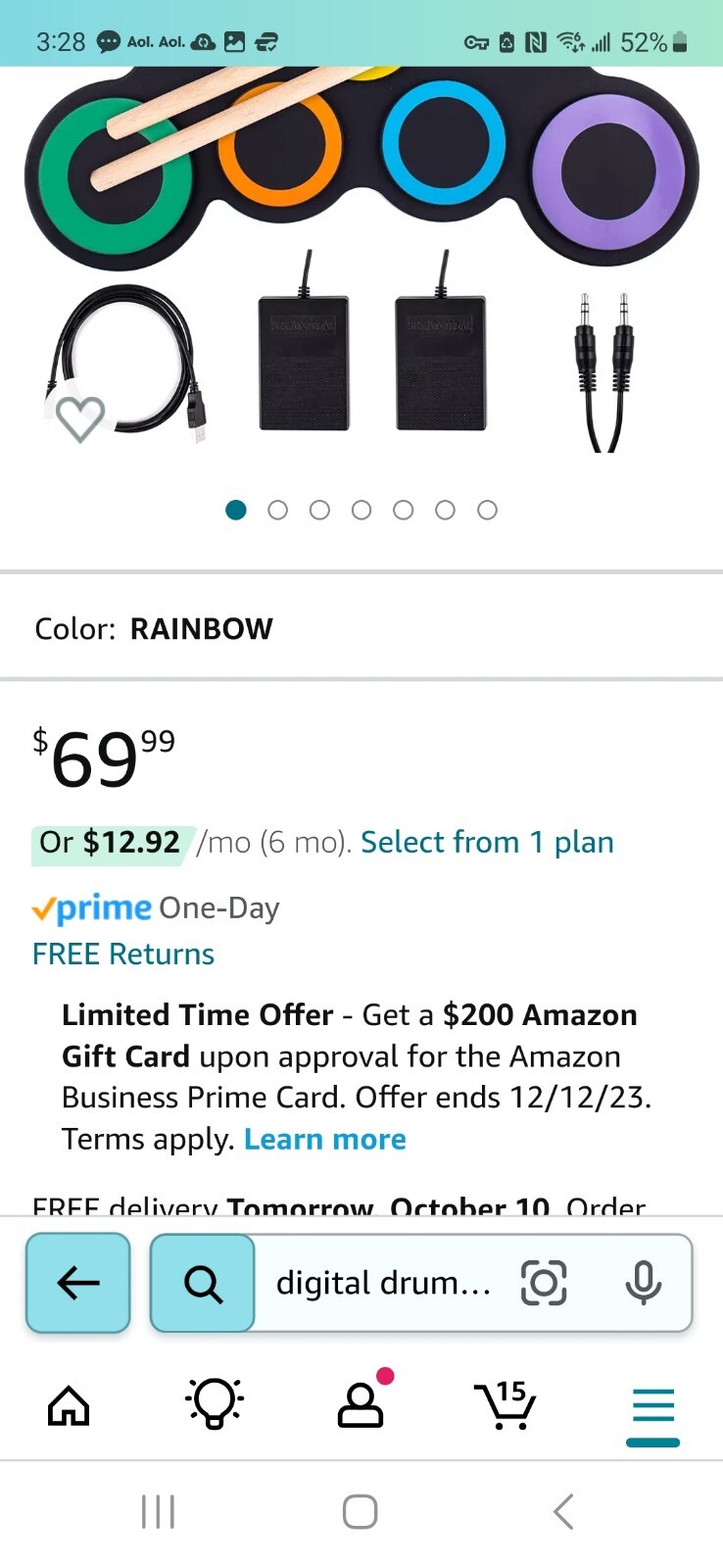Viewport: 723px width, 1568px height.
Task: Open the account profile tab
Action: coord(361,1405)
